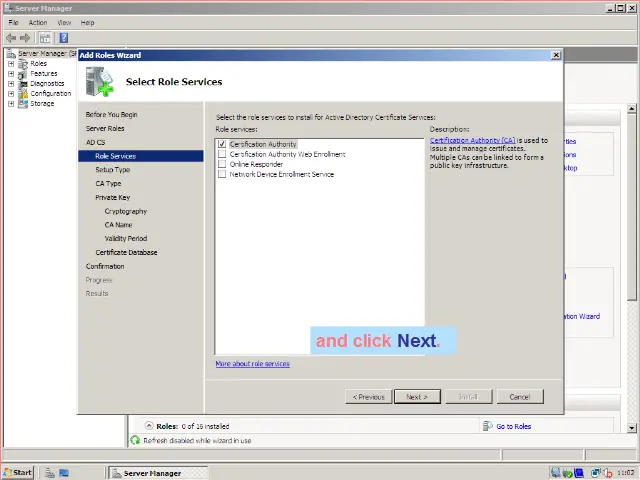640x480 pixels.
Task: Click the Online Responder label text
Action: tap(256, 164)
